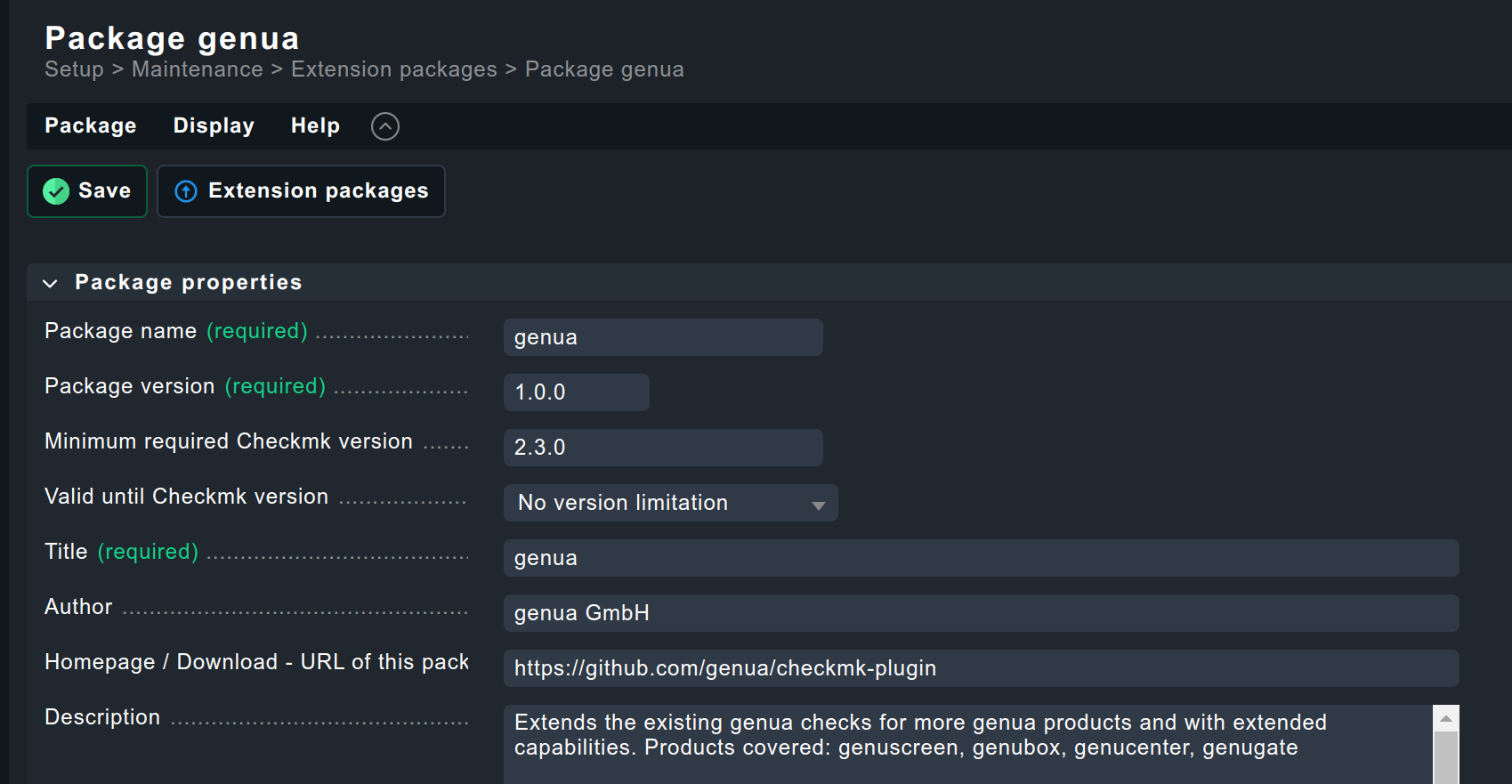Click the Minimum required Checkmk version field
The width and height of the screenshot is (1512, 784).
(662, 448)
